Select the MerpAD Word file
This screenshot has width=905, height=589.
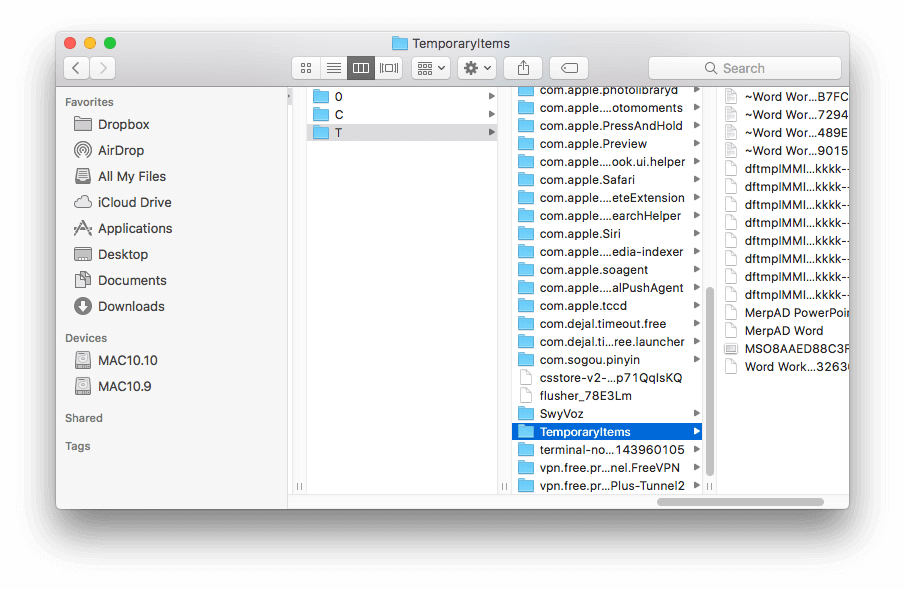[783, 330]
